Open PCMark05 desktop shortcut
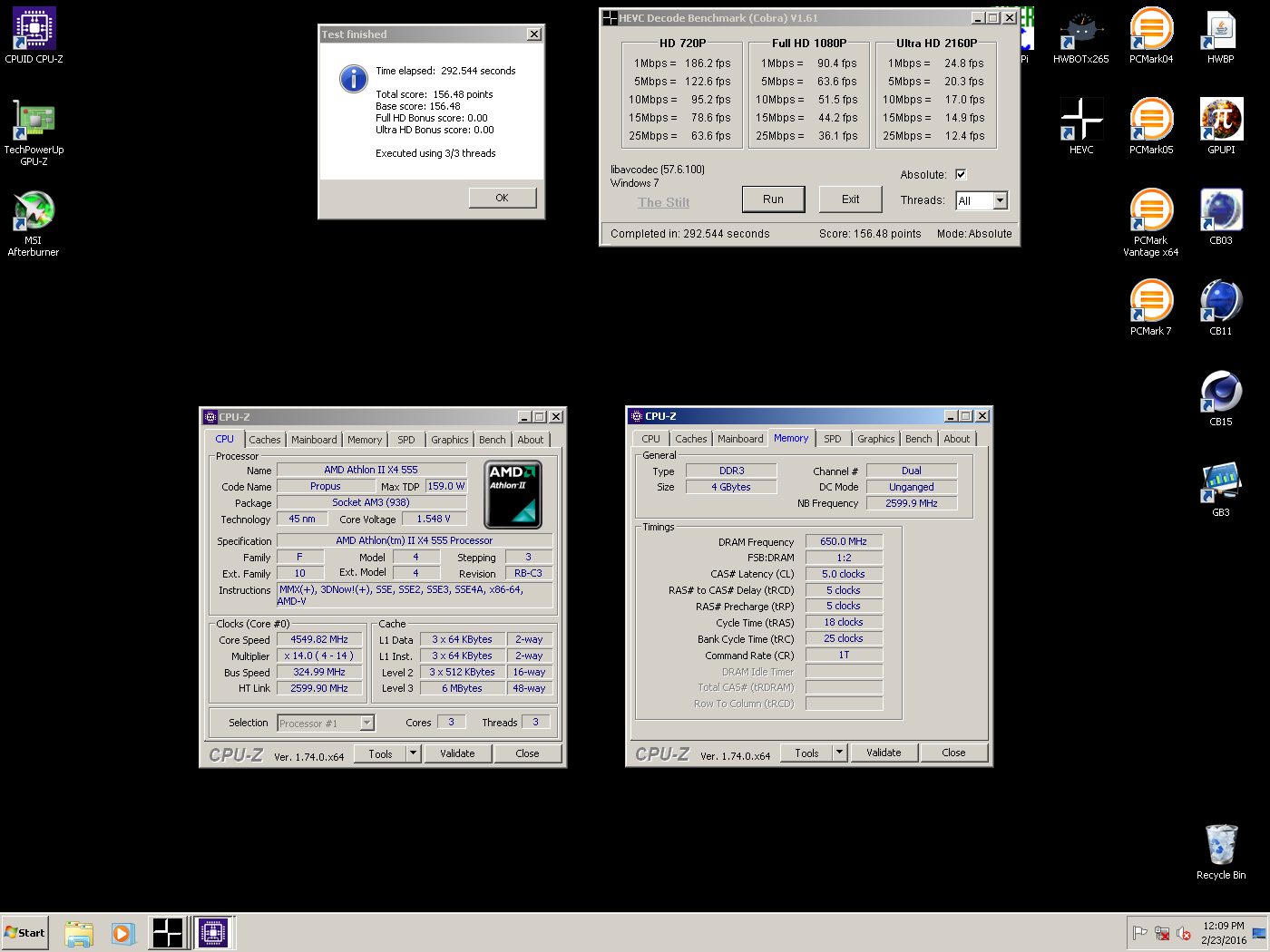This screenshot has height=952, width=1270. pos(1151,126)
